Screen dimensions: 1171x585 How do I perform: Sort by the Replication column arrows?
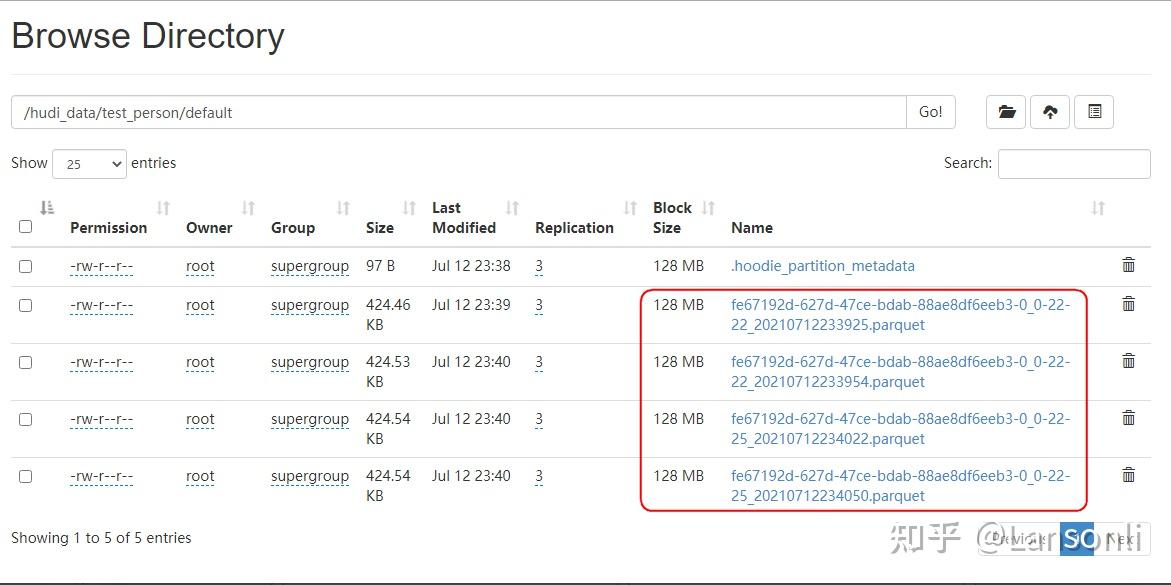(x=630, y=208)
